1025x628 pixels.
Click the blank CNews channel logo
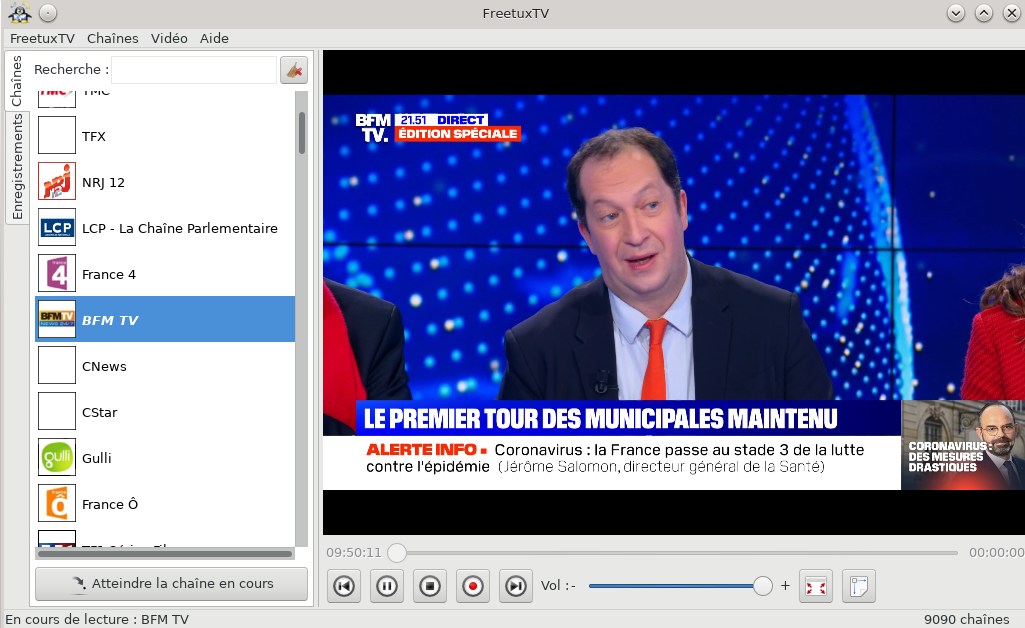[57, 365]
